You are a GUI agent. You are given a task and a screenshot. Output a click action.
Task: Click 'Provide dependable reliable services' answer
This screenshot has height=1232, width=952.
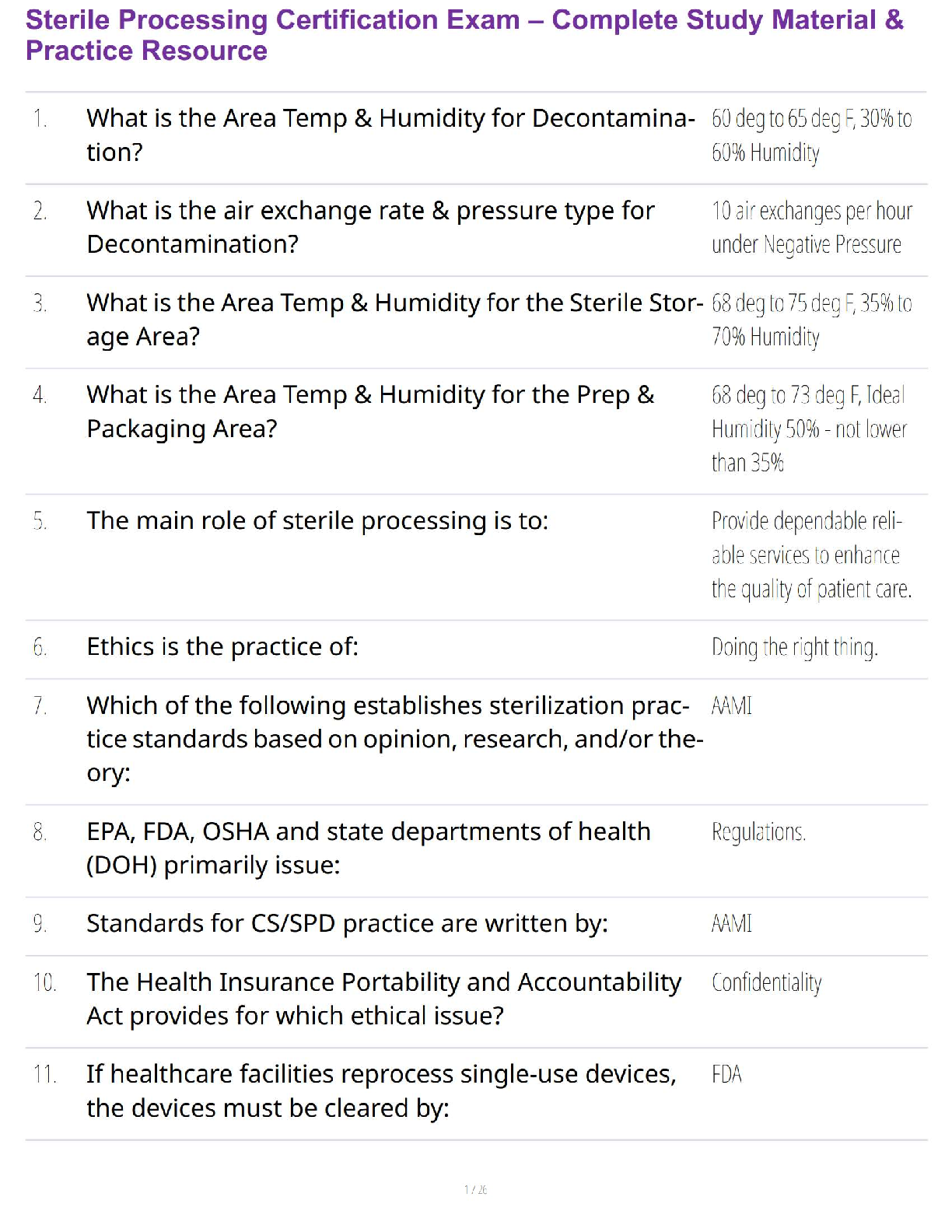(810, 555)
